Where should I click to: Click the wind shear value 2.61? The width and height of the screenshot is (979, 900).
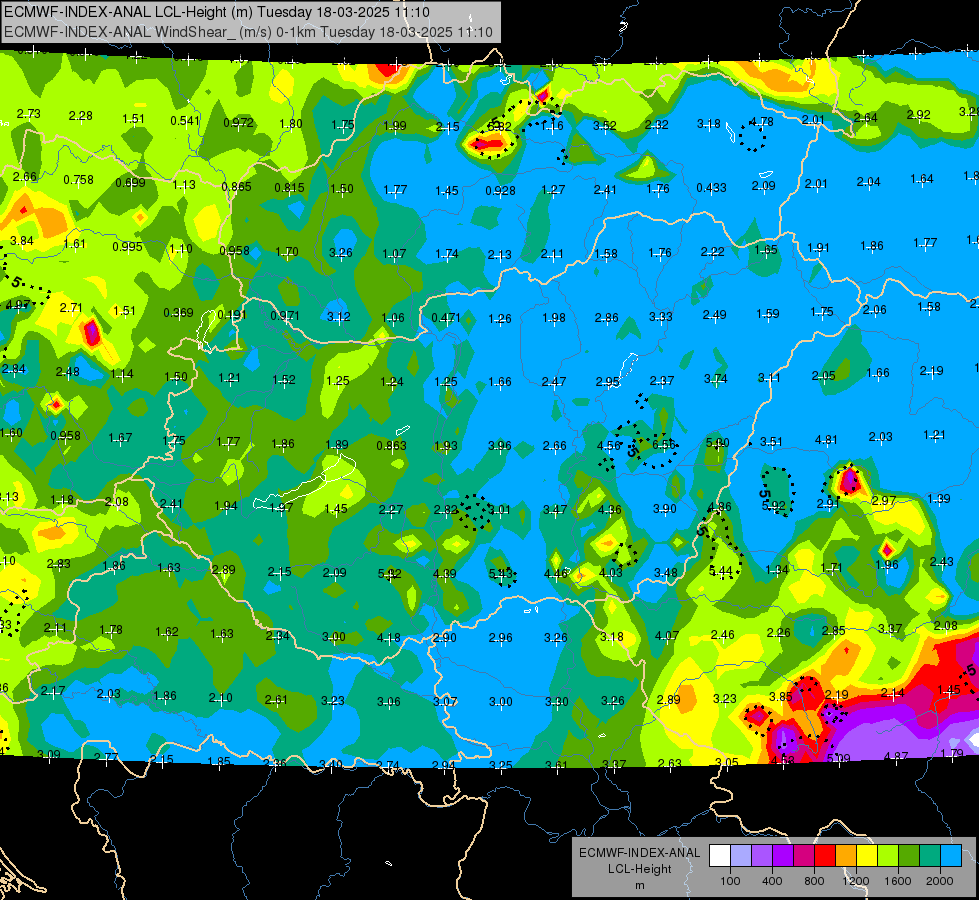click(277, 700)
